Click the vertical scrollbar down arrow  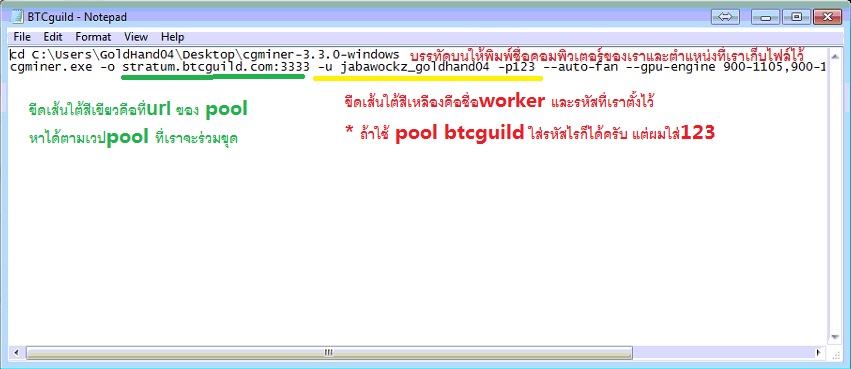point(836,337)
